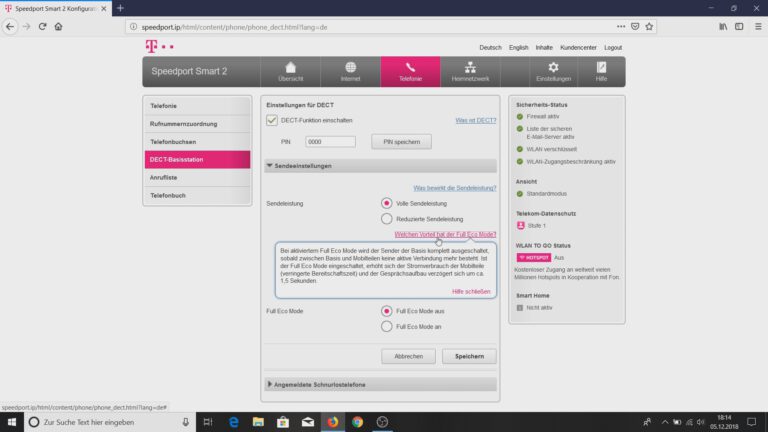Click the Windows search box
This screenshot has width=768, height=432.
tap(109, 422)
